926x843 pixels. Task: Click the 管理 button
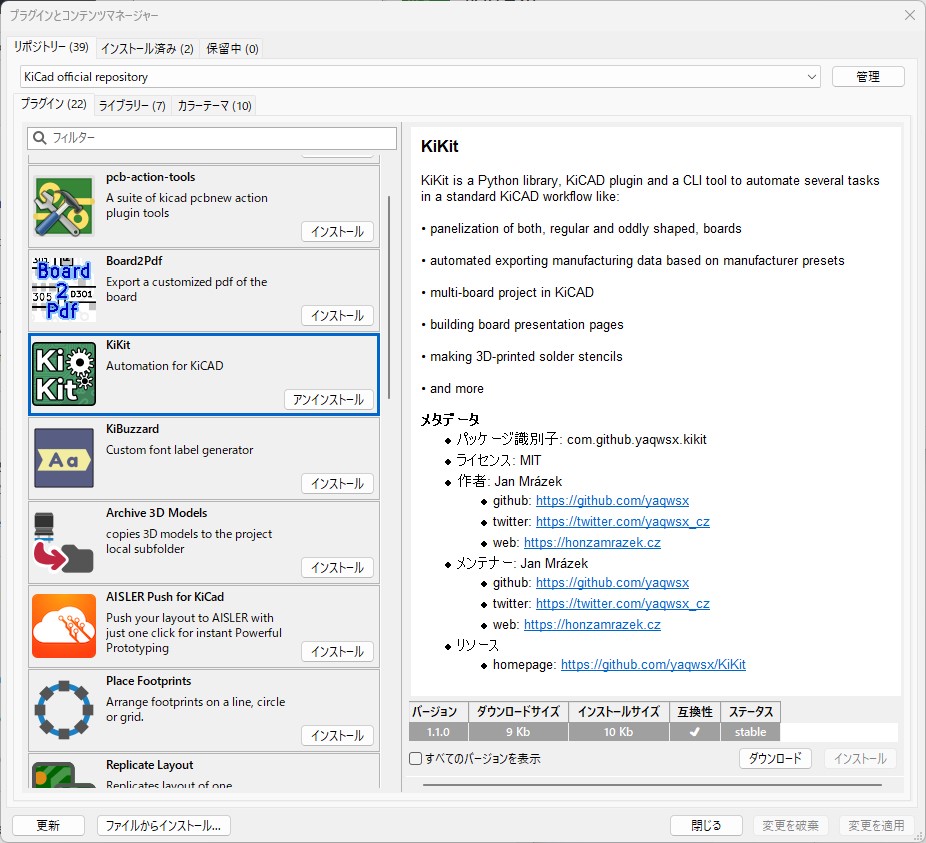click(867, 76)
